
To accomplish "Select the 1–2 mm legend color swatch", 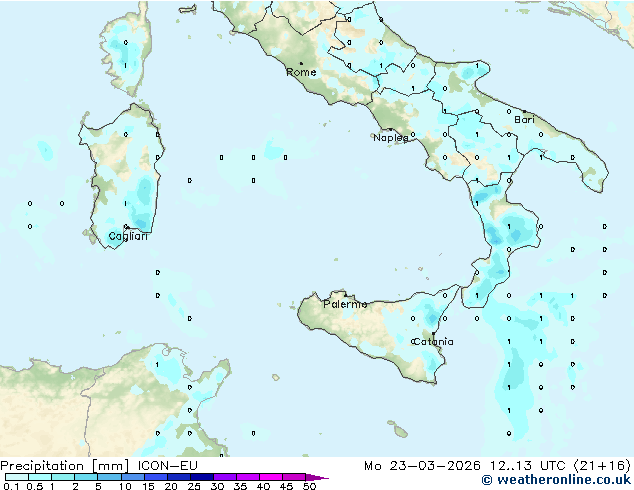I will tap(63, 477).
